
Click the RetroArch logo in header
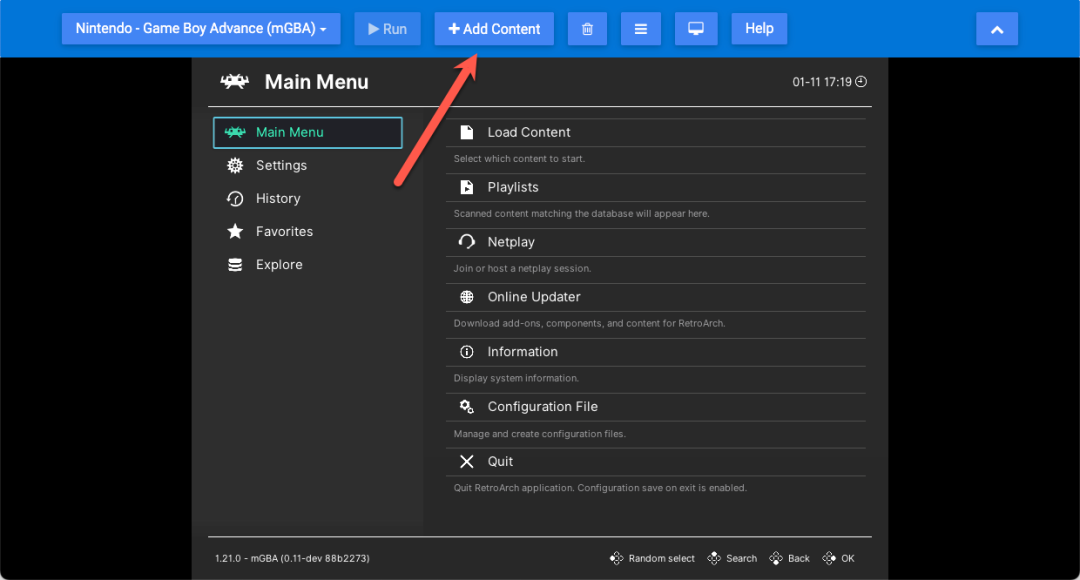click(x=235, y=82)
